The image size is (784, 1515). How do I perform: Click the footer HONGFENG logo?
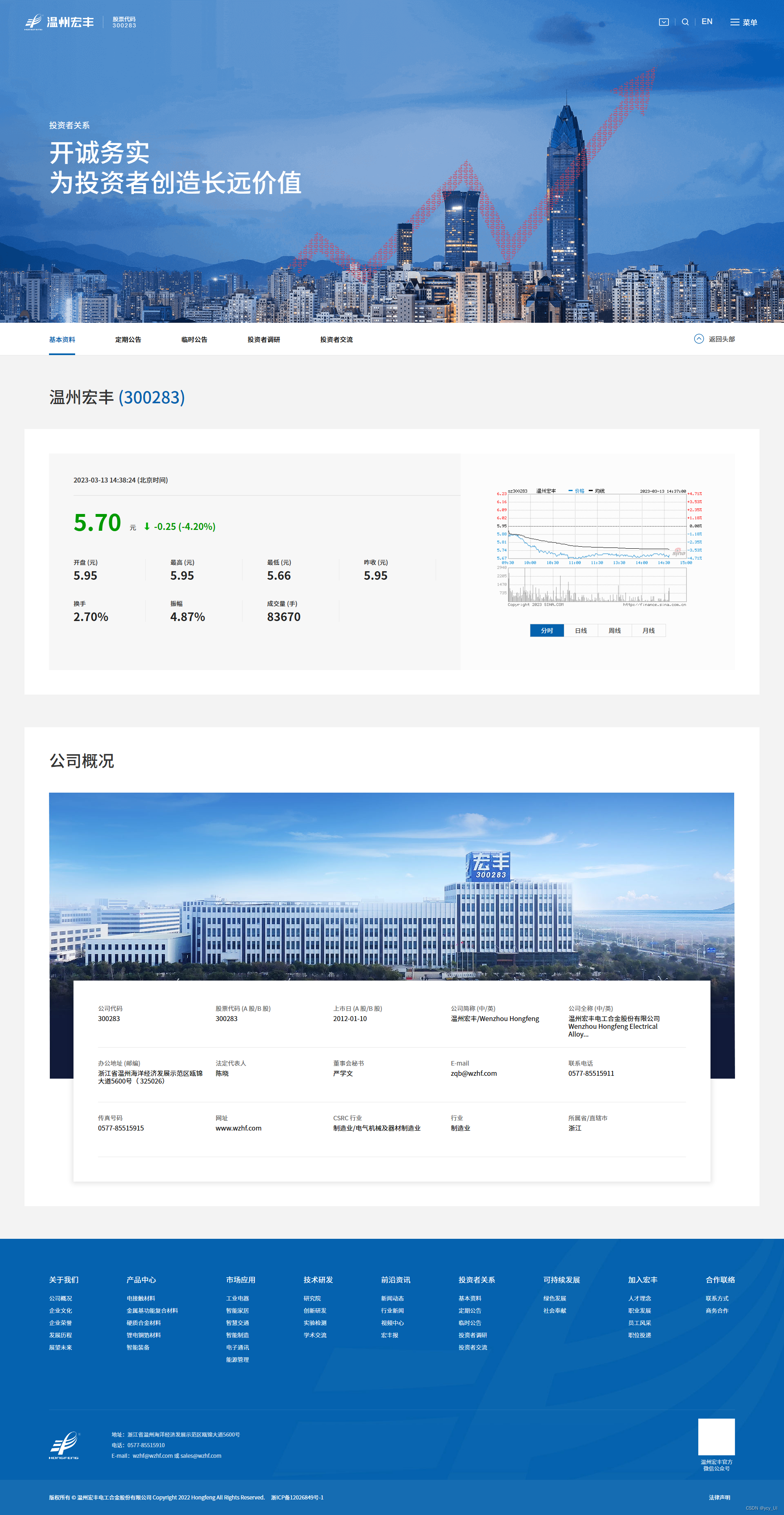tap(64, 1445)
